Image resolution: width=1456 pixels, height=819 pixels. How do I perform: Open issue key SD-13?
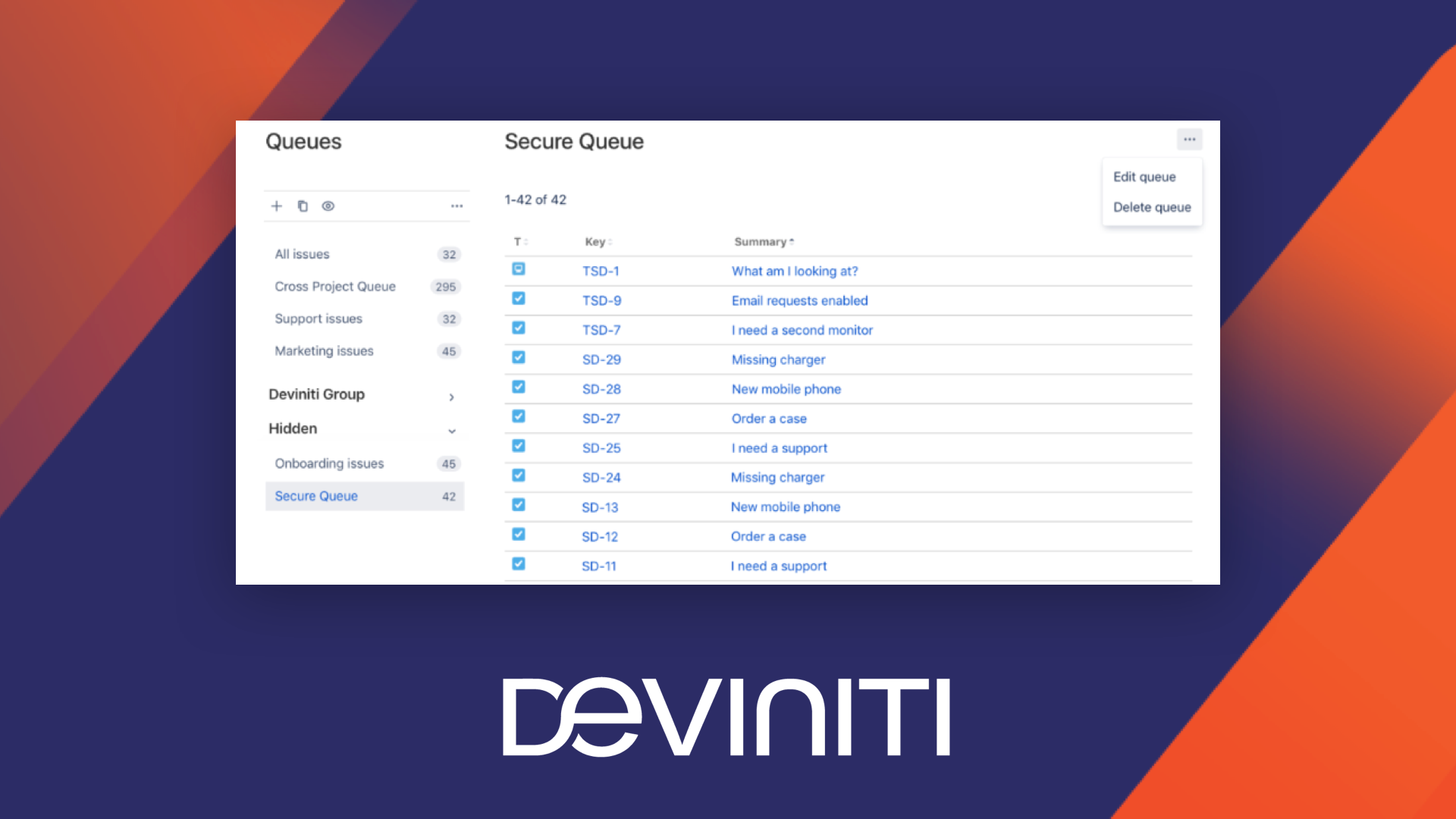tap(600, 508)
